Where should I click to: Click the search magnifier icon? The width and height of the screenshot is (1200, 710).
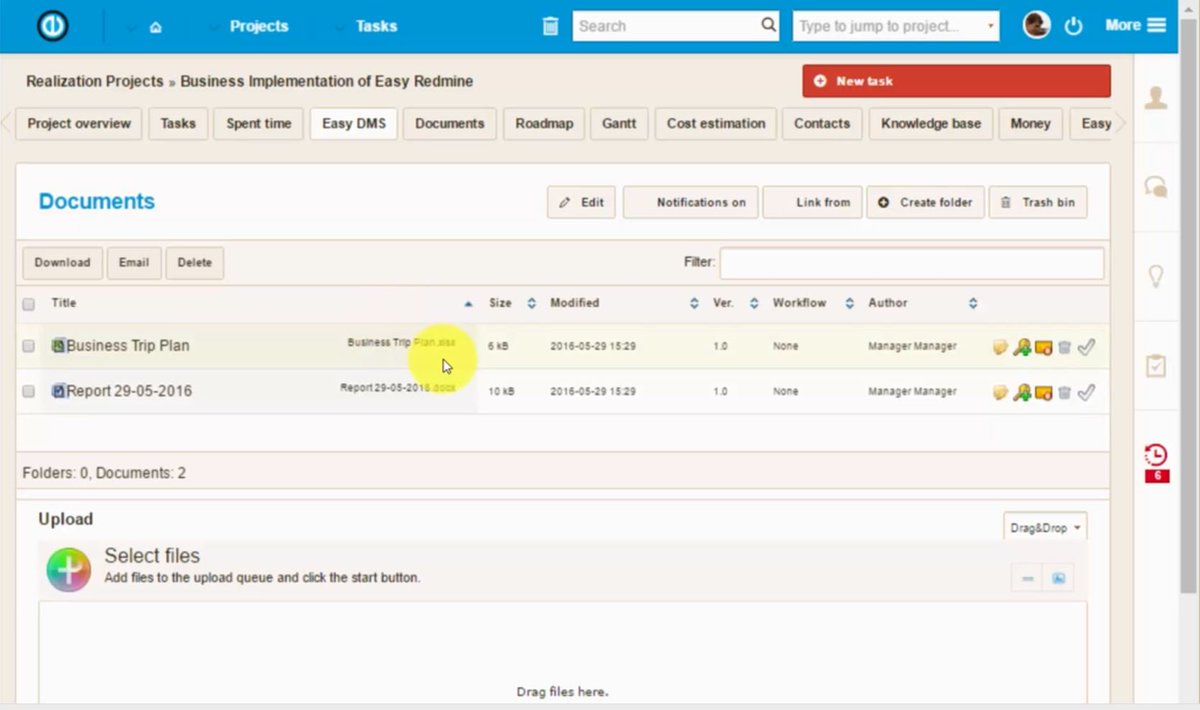[x=768, y=25]
